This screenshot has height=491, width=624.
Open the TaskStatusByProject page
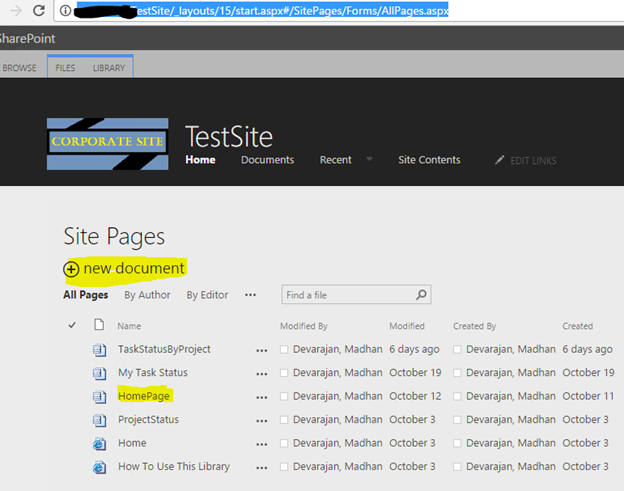pyautogui.click(x=164, y=349)
